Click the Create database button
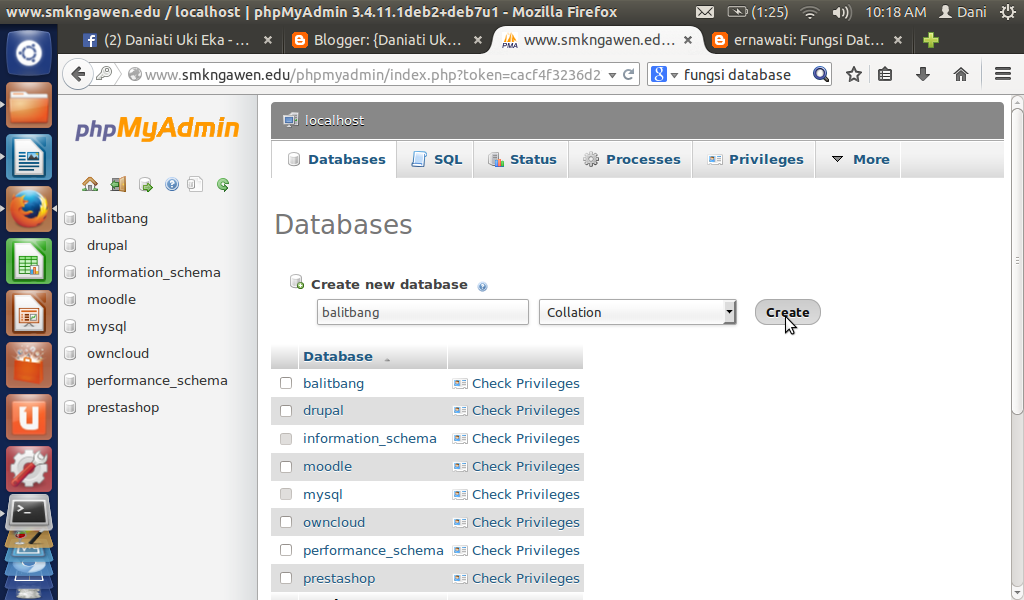Viewport: 1024px width, 600px height. 788,312
